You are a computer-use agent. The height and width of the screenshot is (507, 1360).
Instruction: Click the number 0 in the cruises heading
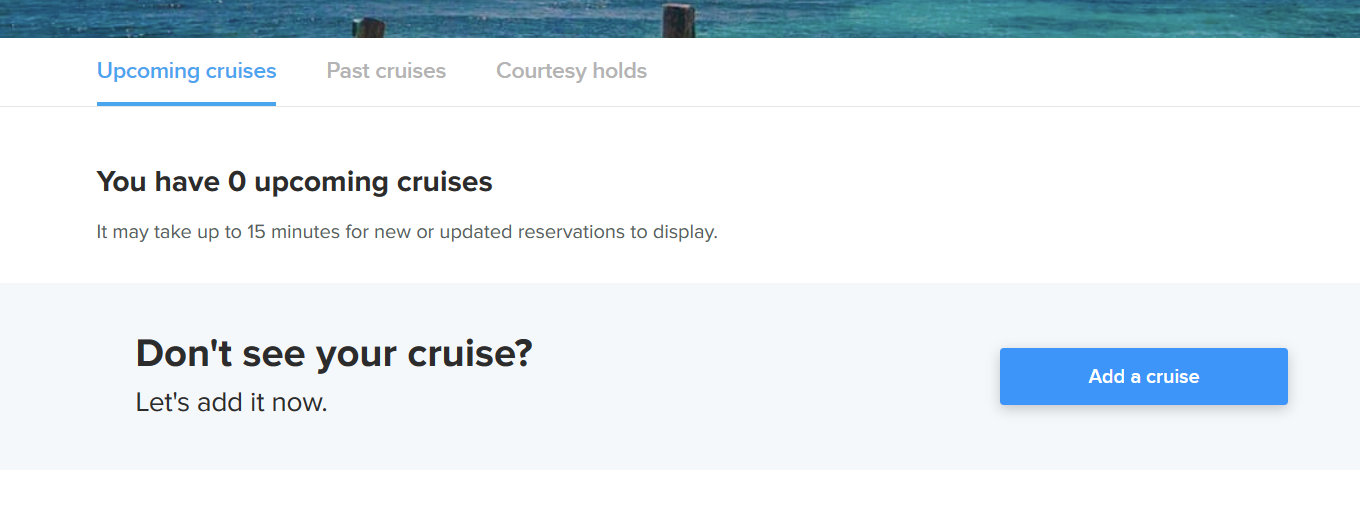tap(237, 182)
